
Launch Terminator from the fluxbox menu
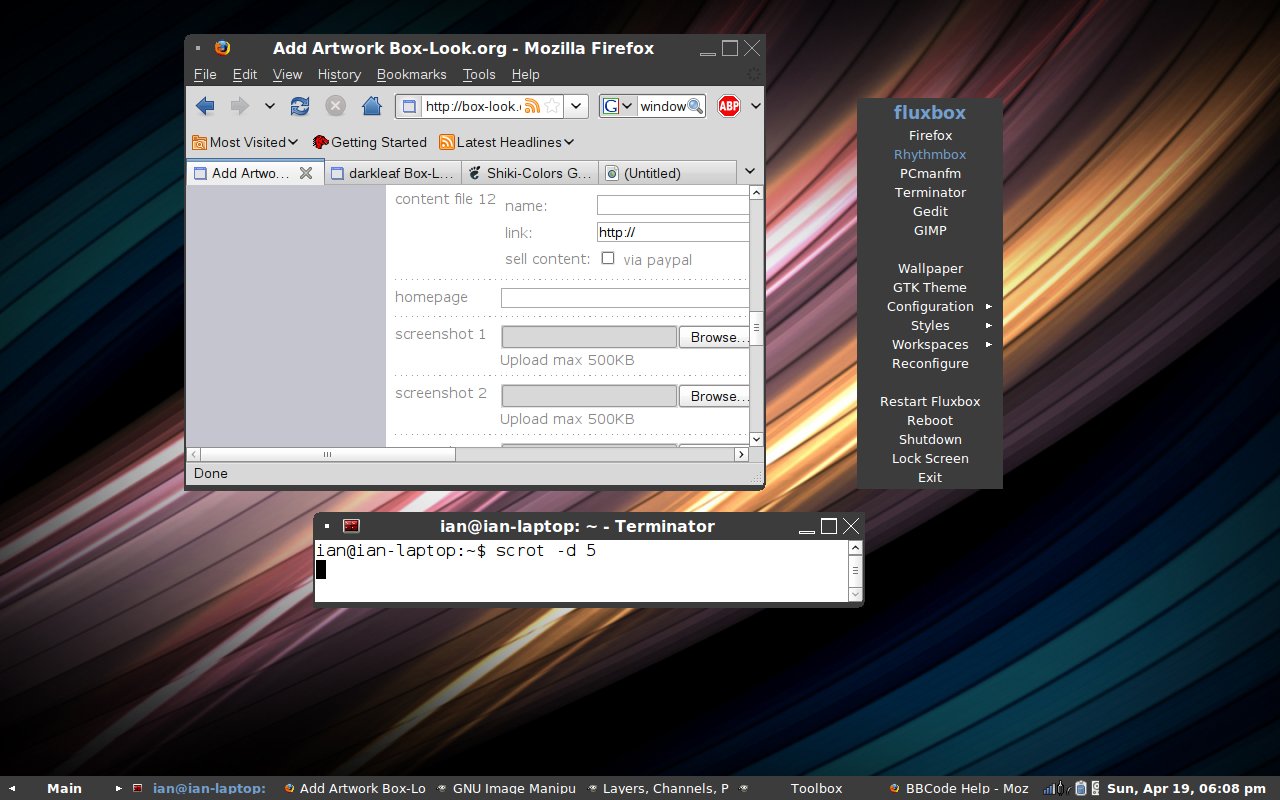click(930, 192)
